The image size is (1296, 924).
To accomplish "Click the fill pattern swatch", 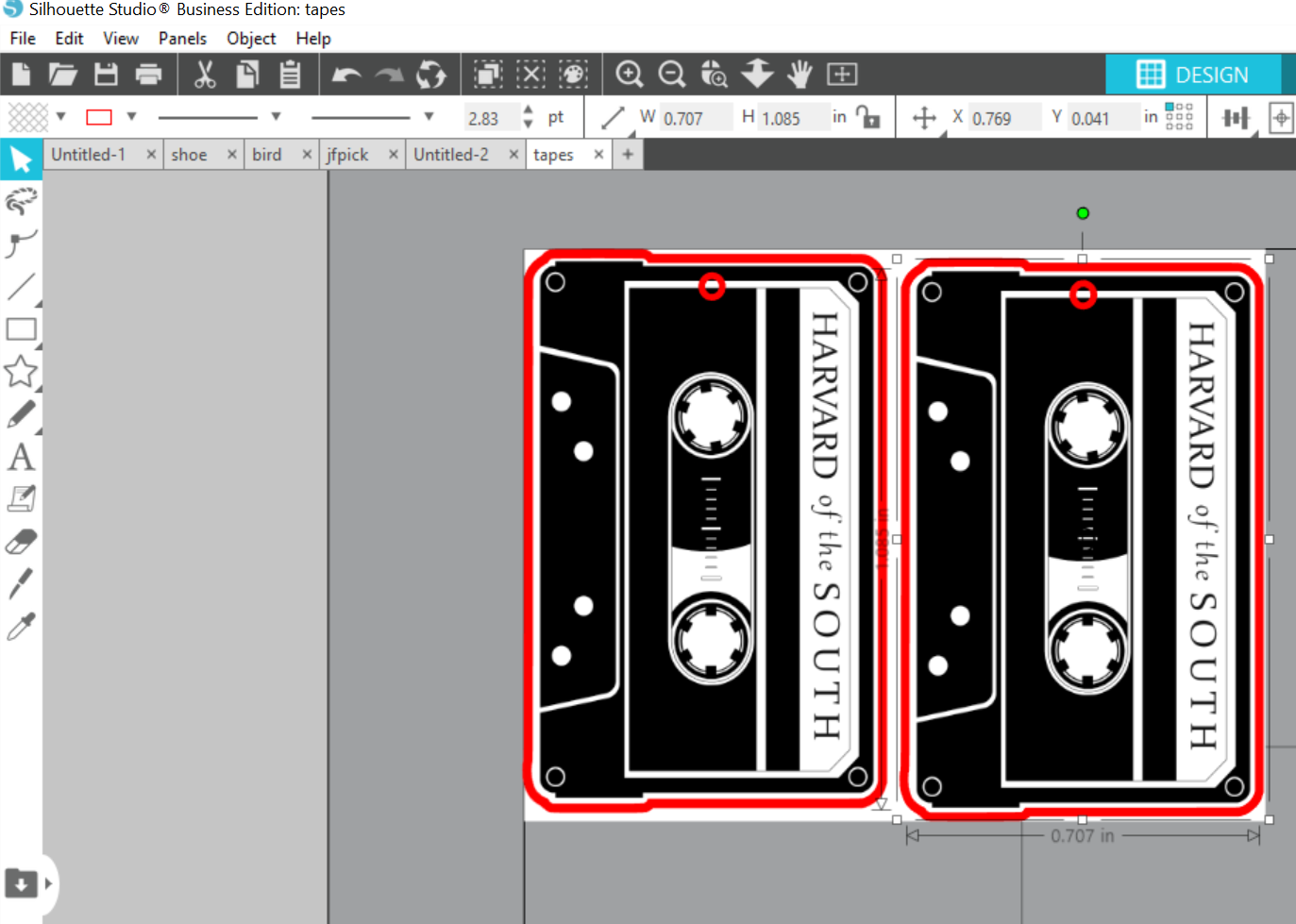I will pyautogui.click(x=28, y=117).
